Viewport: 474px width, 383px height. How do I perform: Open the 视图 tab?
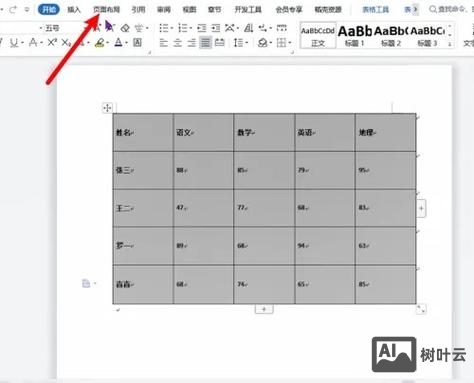point(189,10)
